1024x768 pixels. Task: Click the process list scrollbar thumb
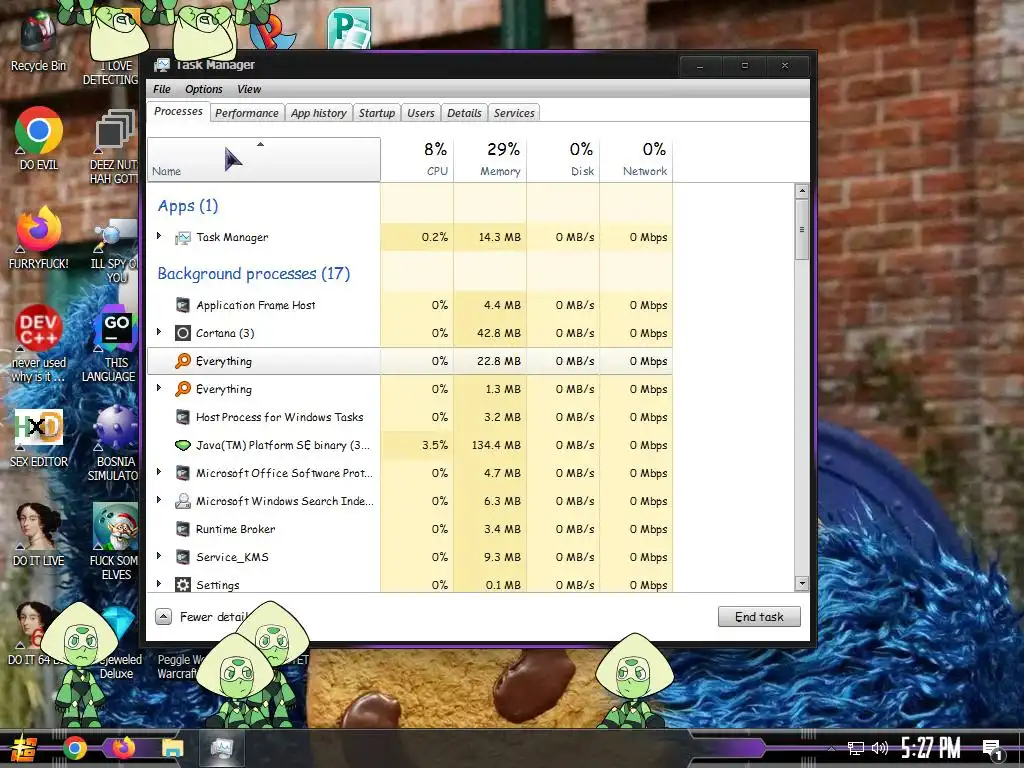pos(802,229)
